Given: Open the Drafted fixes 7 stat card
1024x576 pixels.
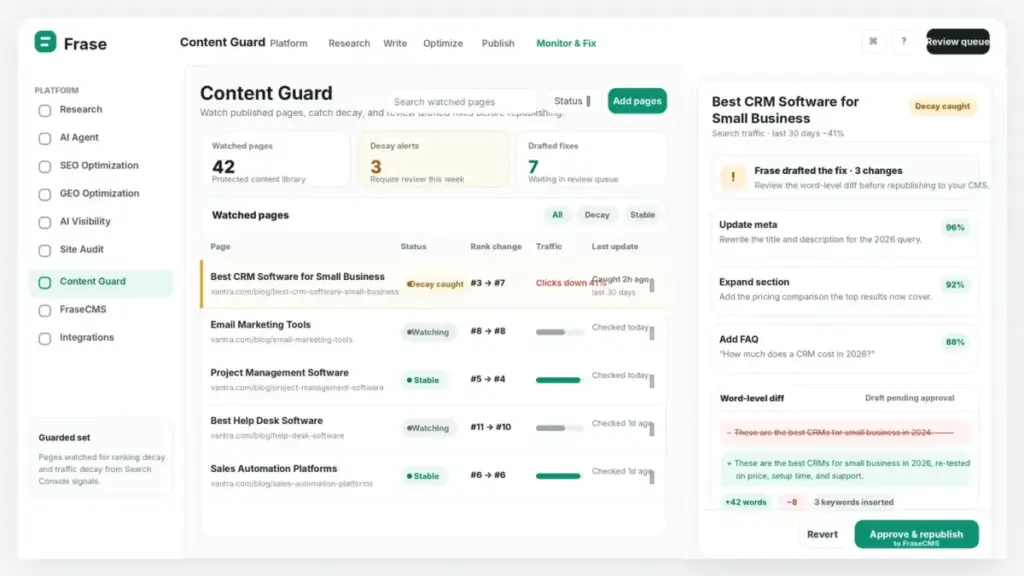Looking at the screenshot, I should click(592, 160).
